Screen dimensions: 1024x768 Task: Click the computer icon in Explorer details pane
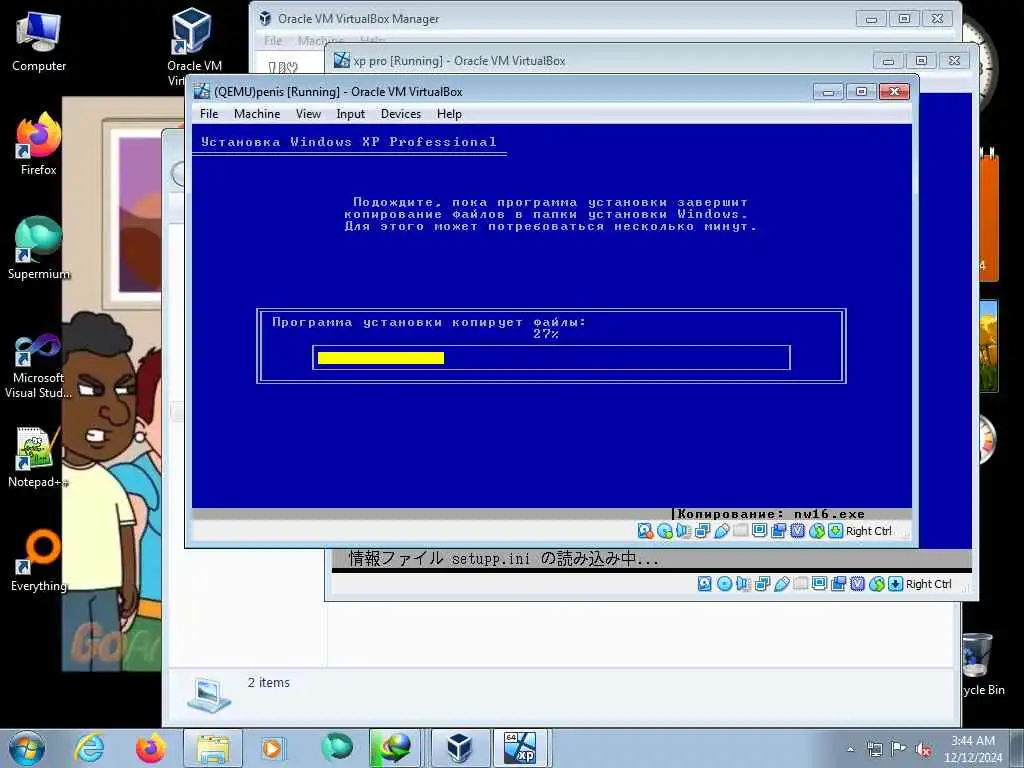click(x=208, y=695)
